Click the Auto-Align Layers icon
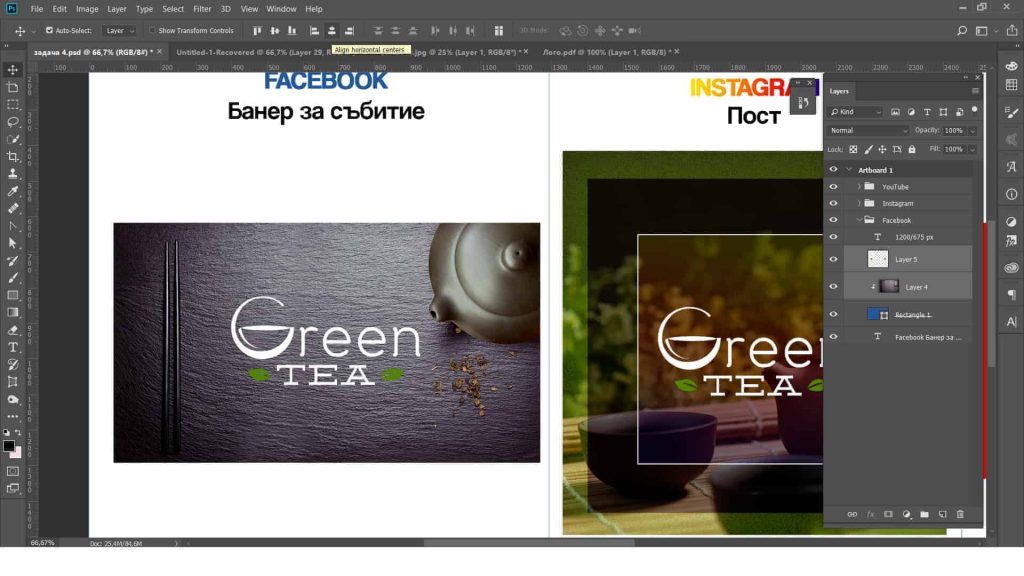The height and width of the screenshot is (576, 1024). tap(499, 31)
